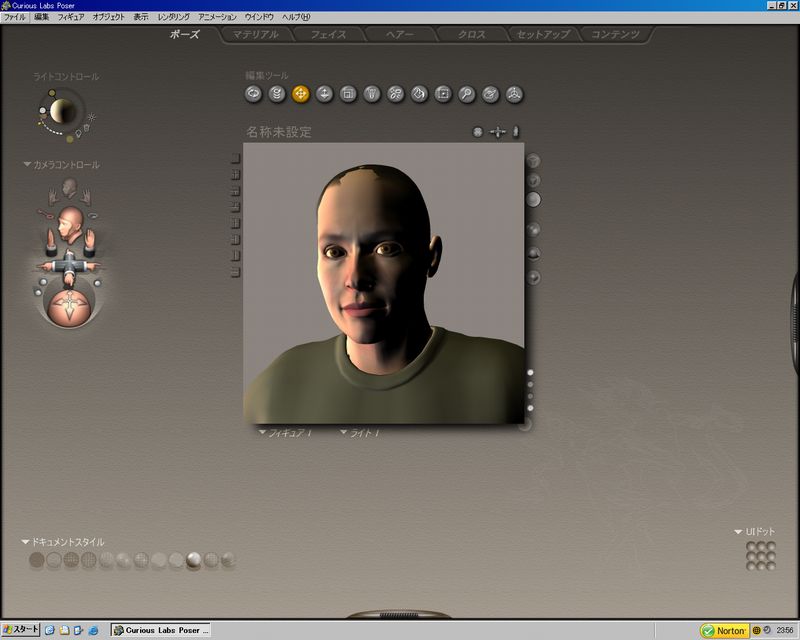
Task: Click the light globe in ライトコントロール
Action: (63, 109)
